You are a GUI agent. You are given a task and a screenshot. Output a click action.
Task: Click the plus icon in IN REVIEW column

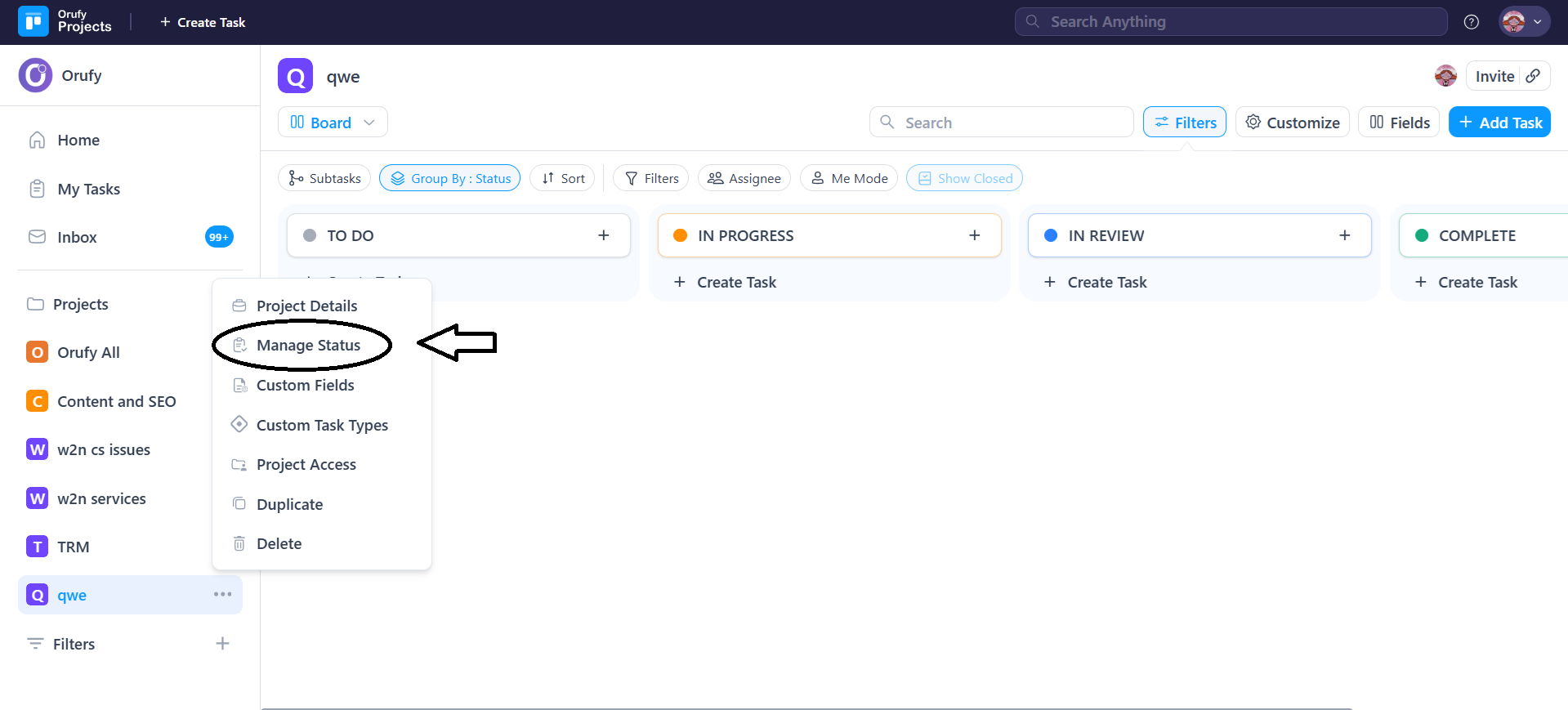coord(1344,235)
